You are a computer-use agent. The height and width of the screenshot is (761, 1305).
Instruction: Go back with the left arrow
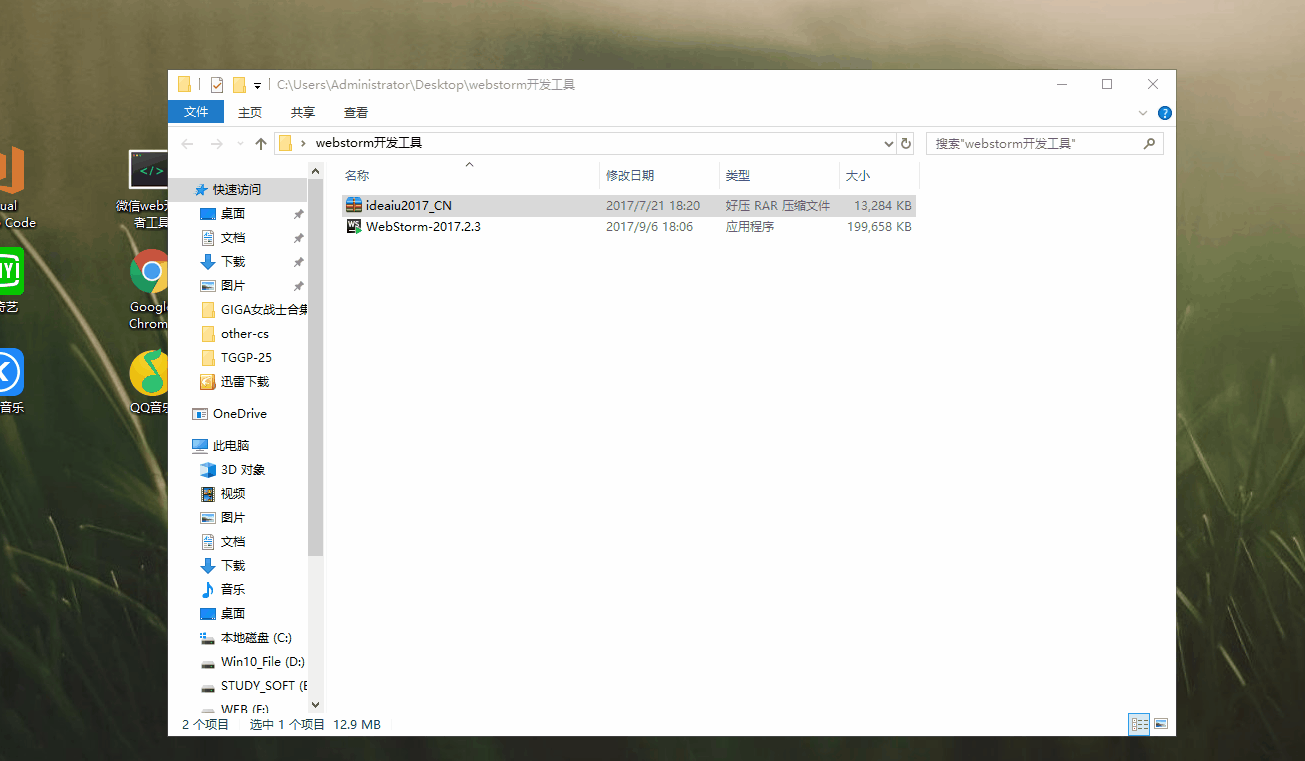coord(188,144)
